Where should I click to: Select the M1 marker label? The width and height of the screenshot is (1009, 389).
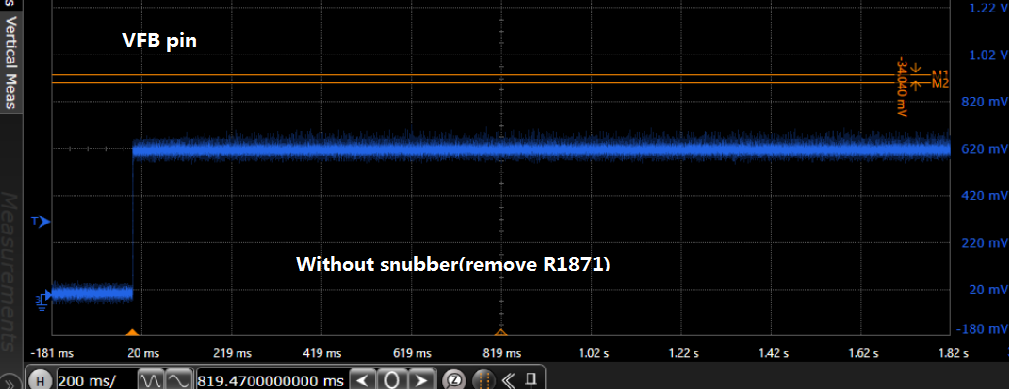pos(941,74)
